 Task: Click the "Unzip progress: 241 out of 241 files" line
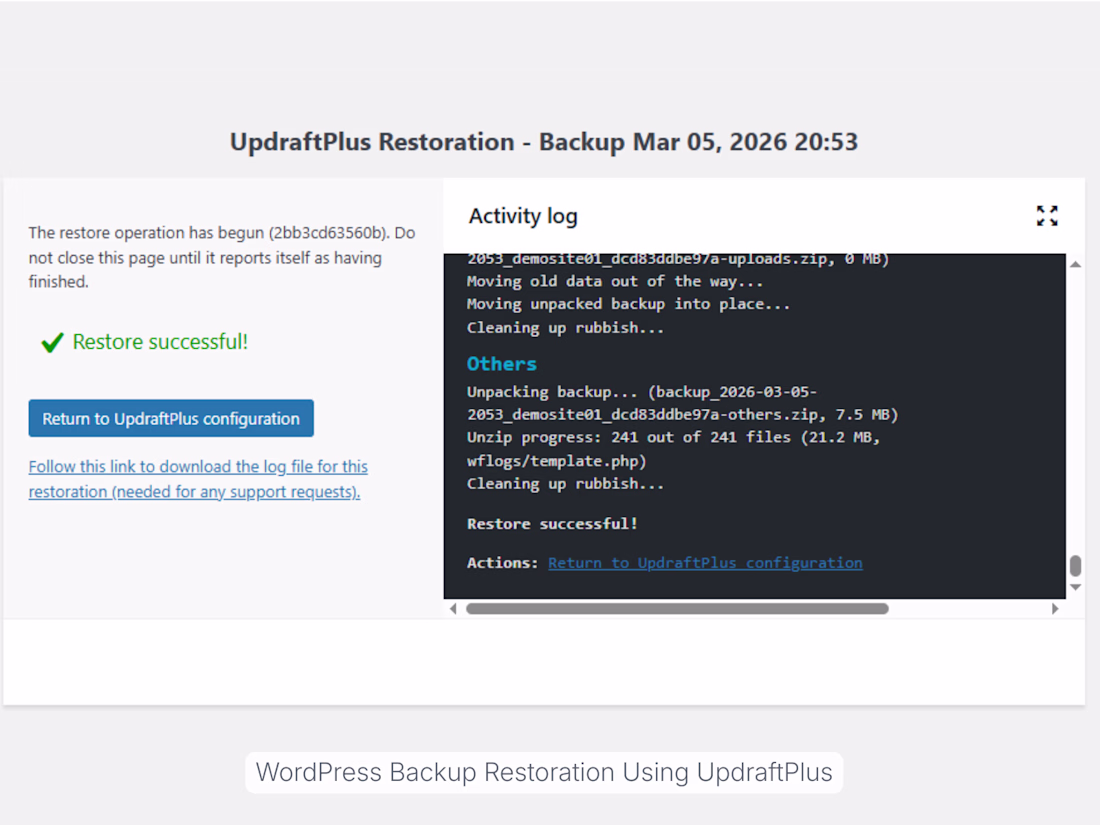[x=673, y=437]
